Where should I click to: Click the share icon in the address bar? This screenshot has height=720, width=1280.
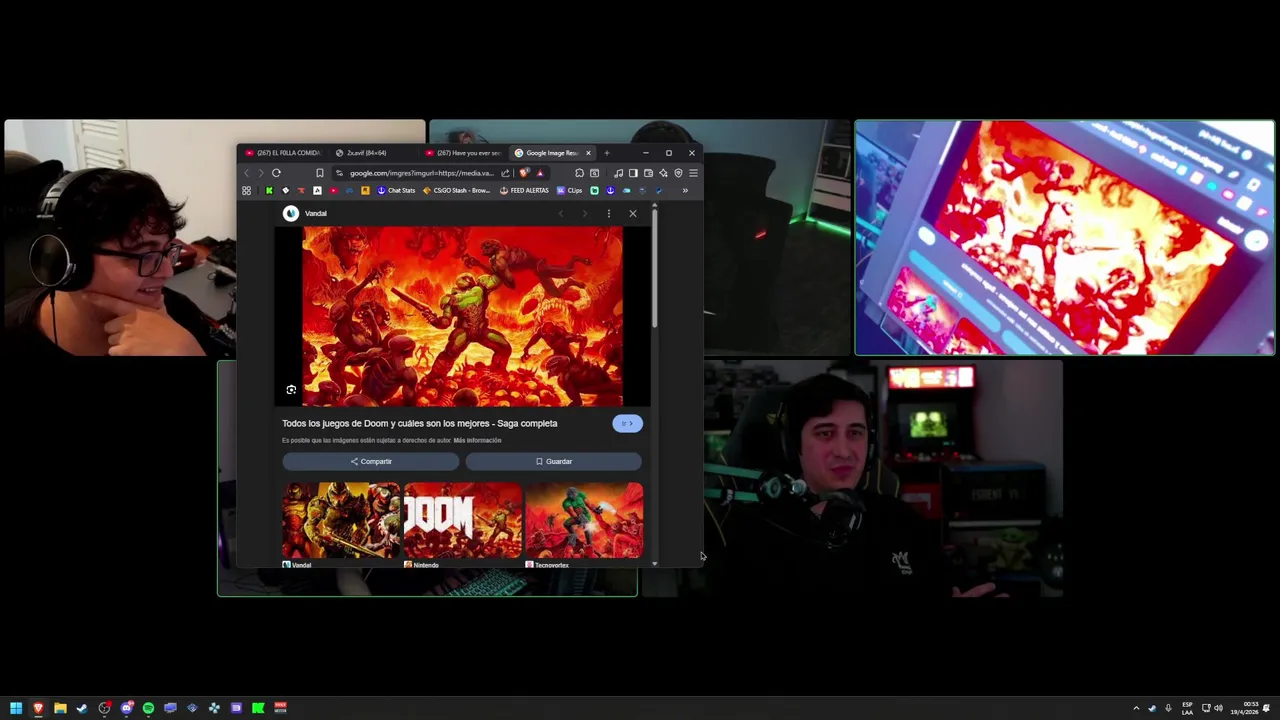(505, 173)
